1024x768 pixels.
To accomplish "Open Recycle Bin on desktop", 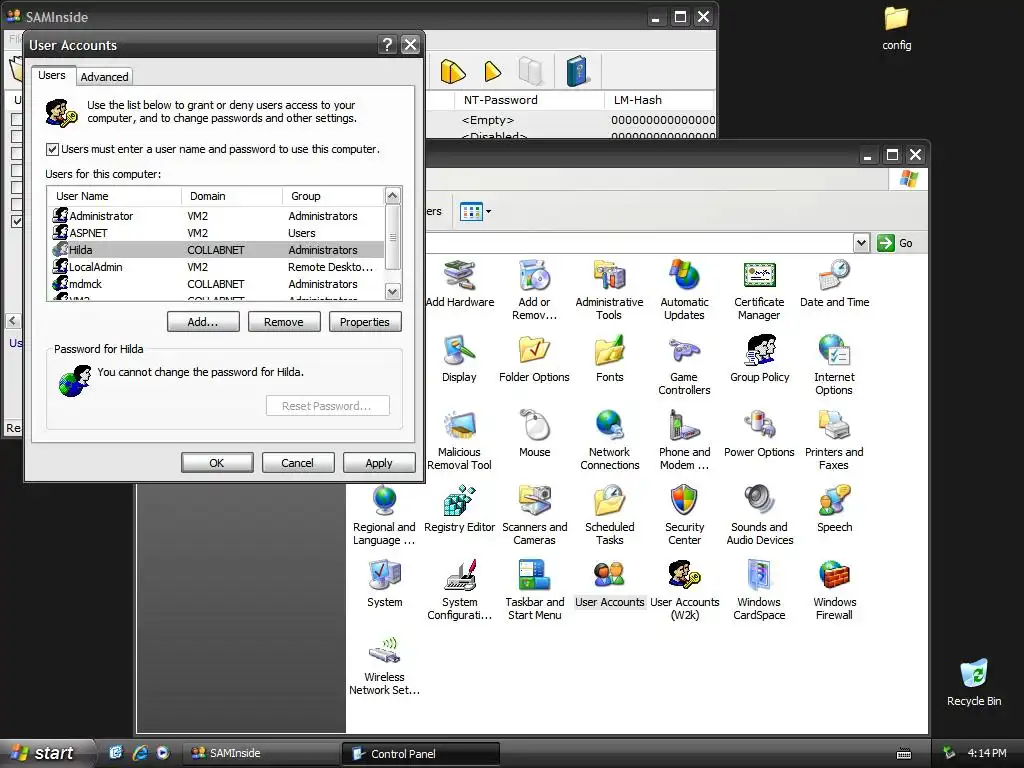I will tap(974, 683).
